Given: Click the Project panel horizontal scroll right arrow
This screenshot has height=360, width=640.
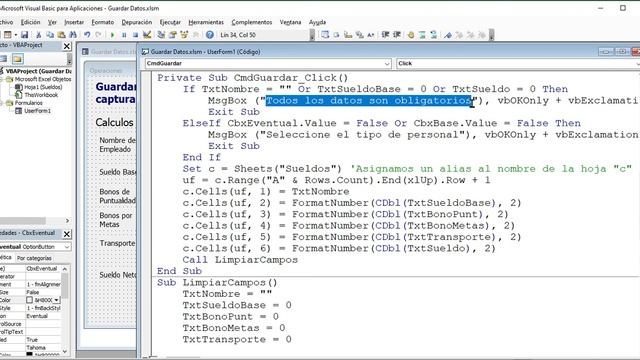Looking at the screenshot, I should [67, 221].
